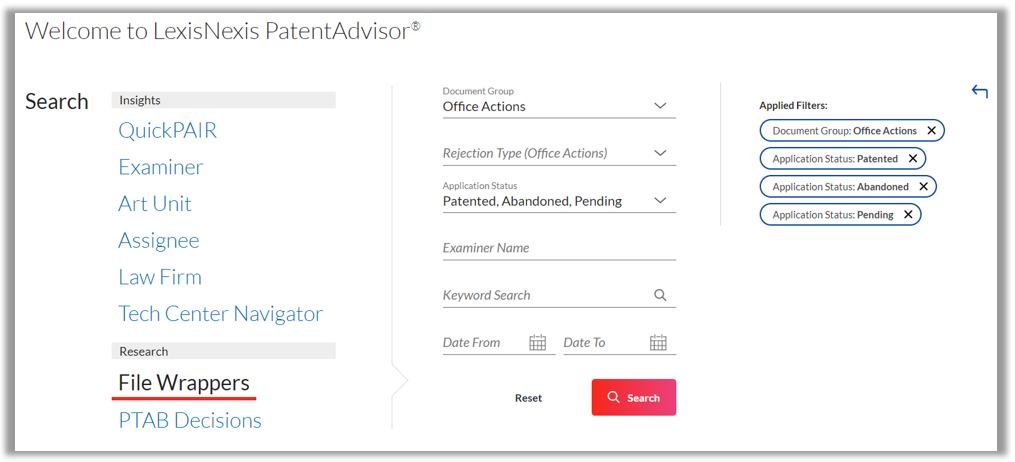The height and width of the screenshot is (462, 1015).
Task: Click the back arrow icon at top right
Action: coord(979,92)
